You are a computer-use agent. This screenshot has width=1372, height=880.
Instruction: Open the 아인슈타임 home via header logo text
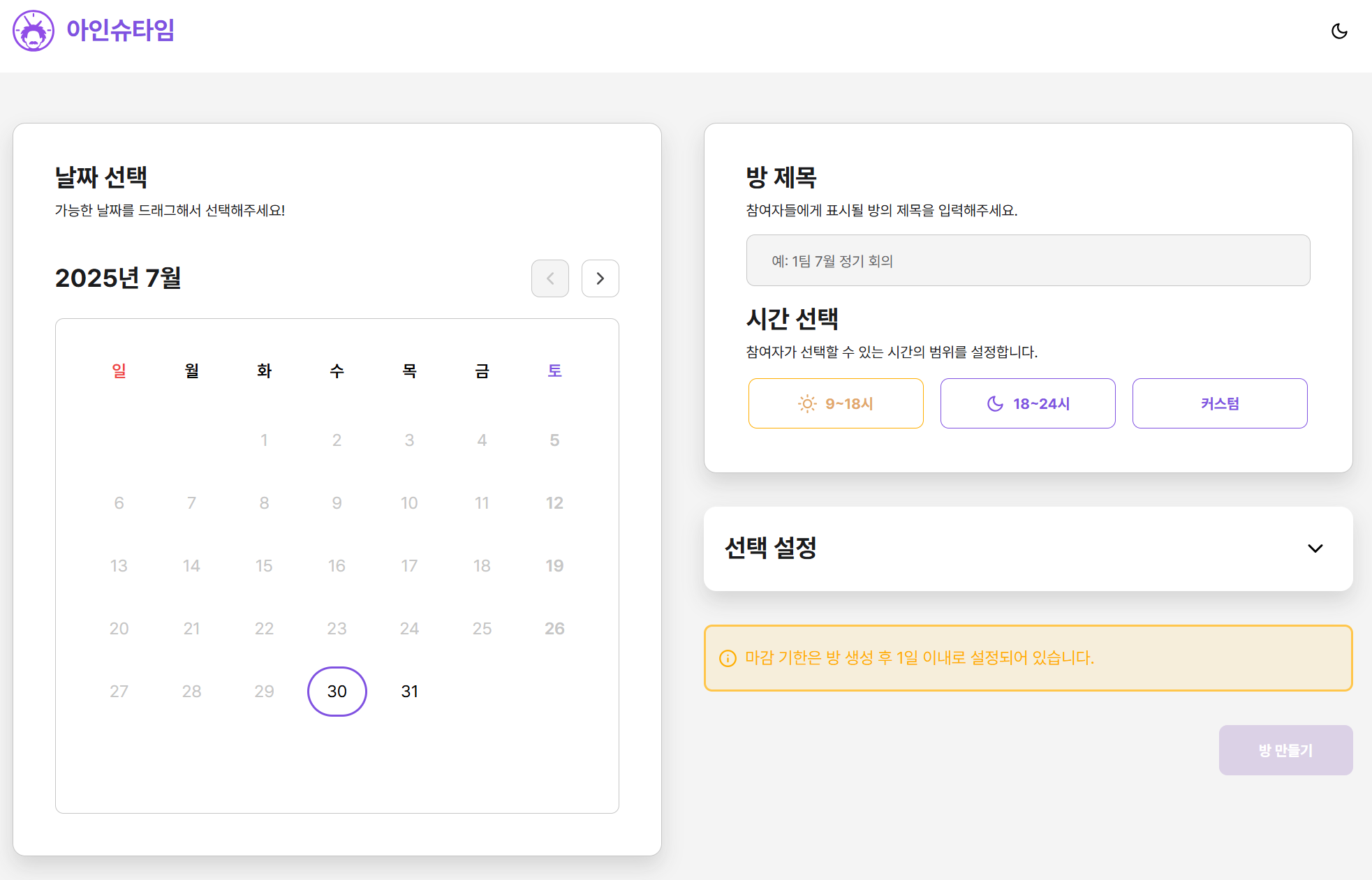tap(120, 31)
